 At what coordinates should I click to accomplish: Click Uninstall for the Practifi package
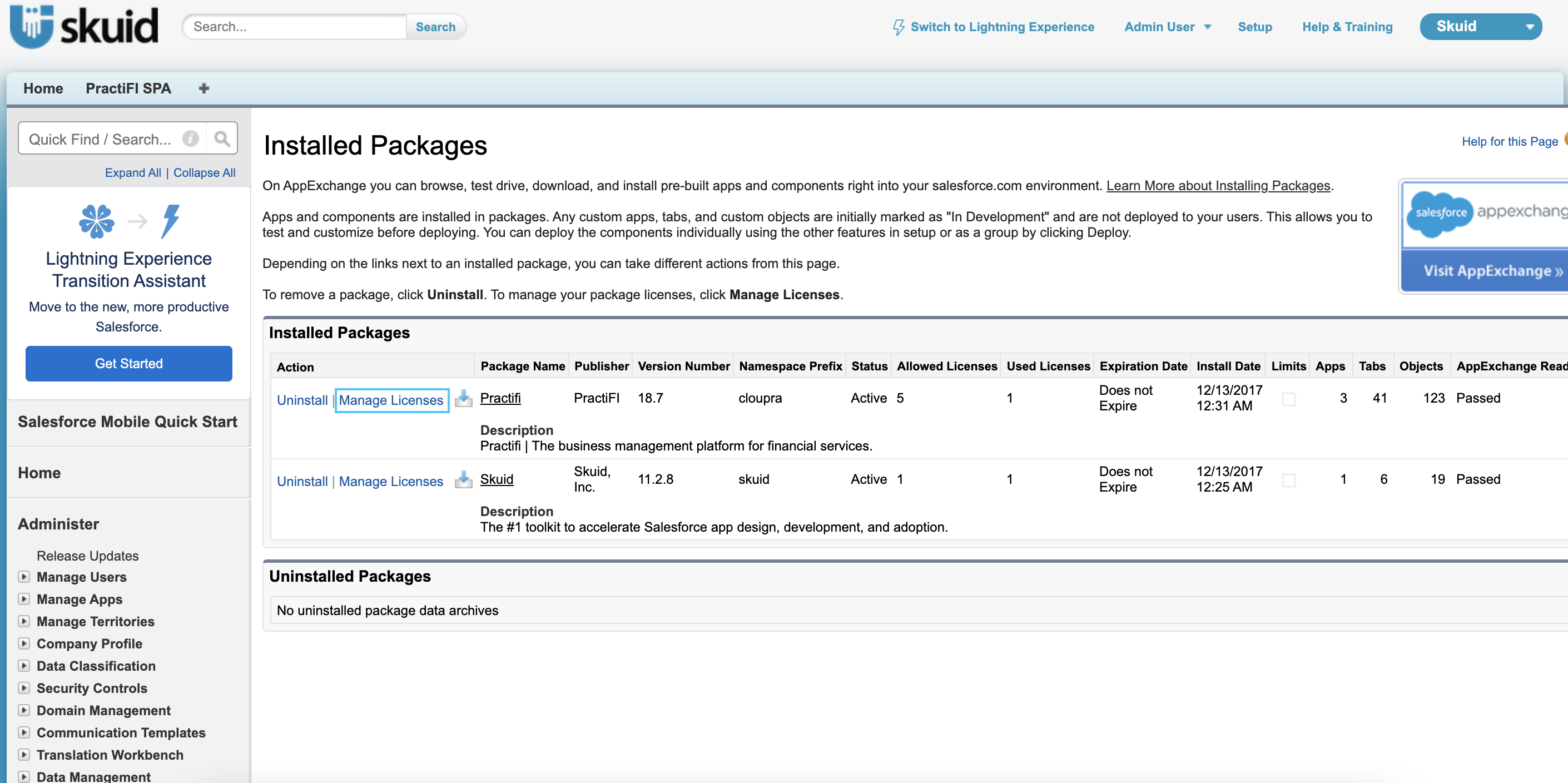tap(302, 400)
